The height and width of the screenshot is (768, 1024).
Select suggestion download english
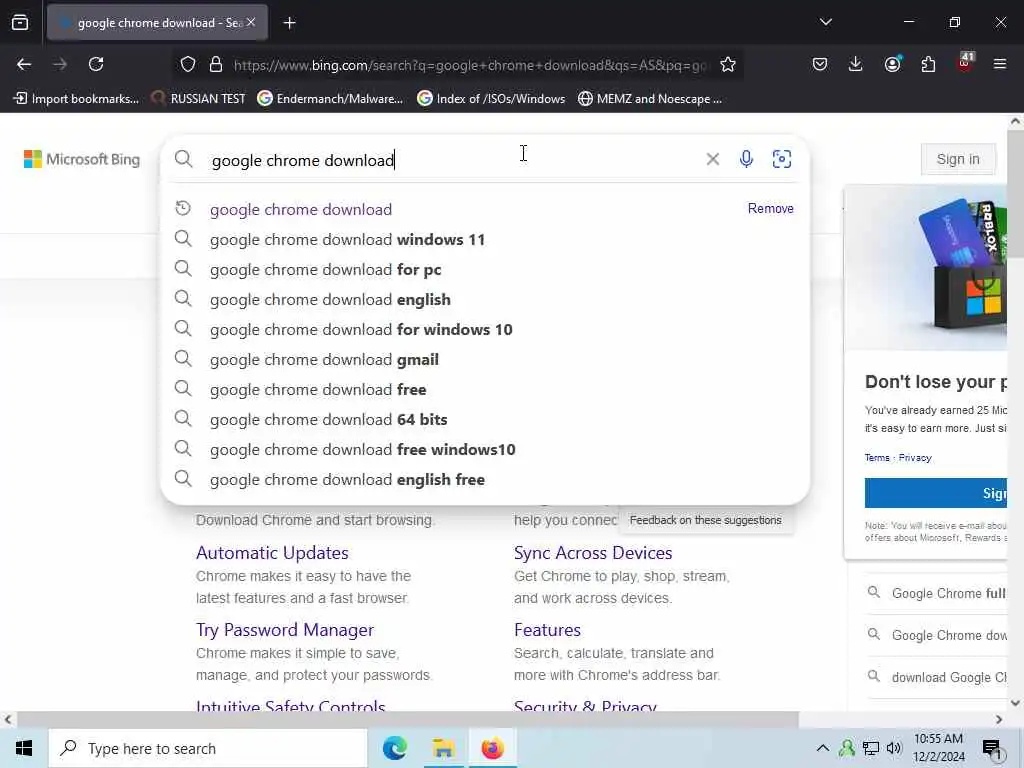pos(485,300)
